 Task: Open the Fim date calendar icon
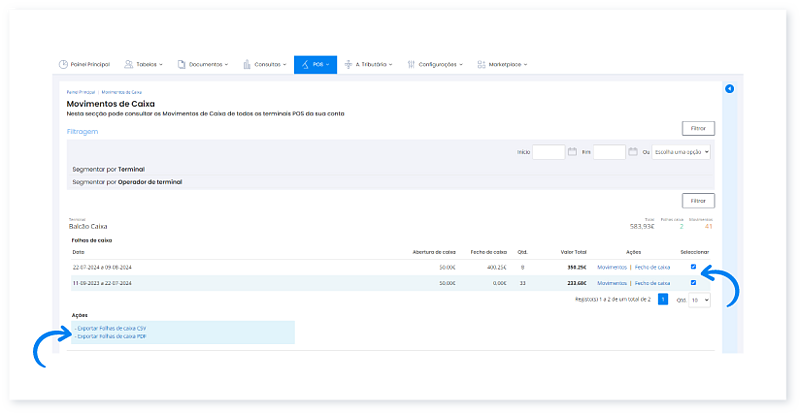pyautogui.click(x=632, y=152)
